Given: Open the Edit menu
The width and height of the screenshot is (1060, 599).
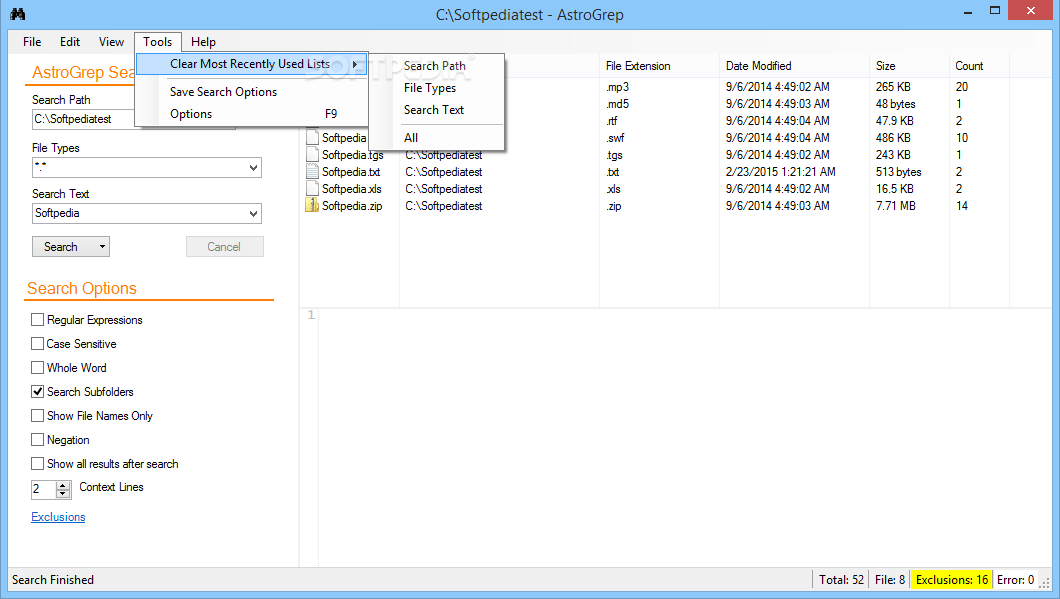Looking at the screenshot, I should (70, 42).
